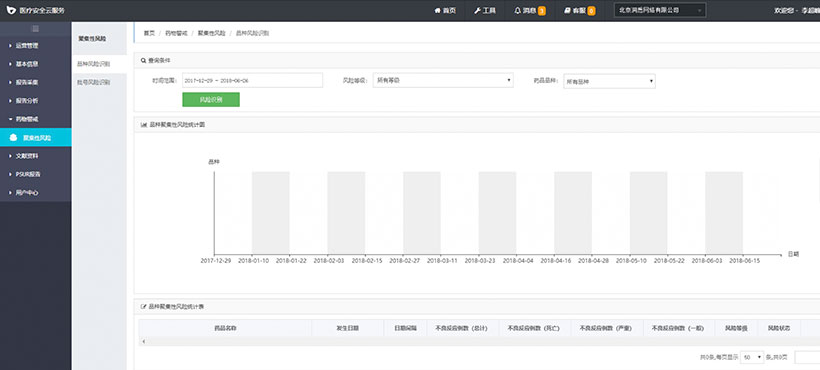
Task: Click the orange message count badge
Action: 542,10
